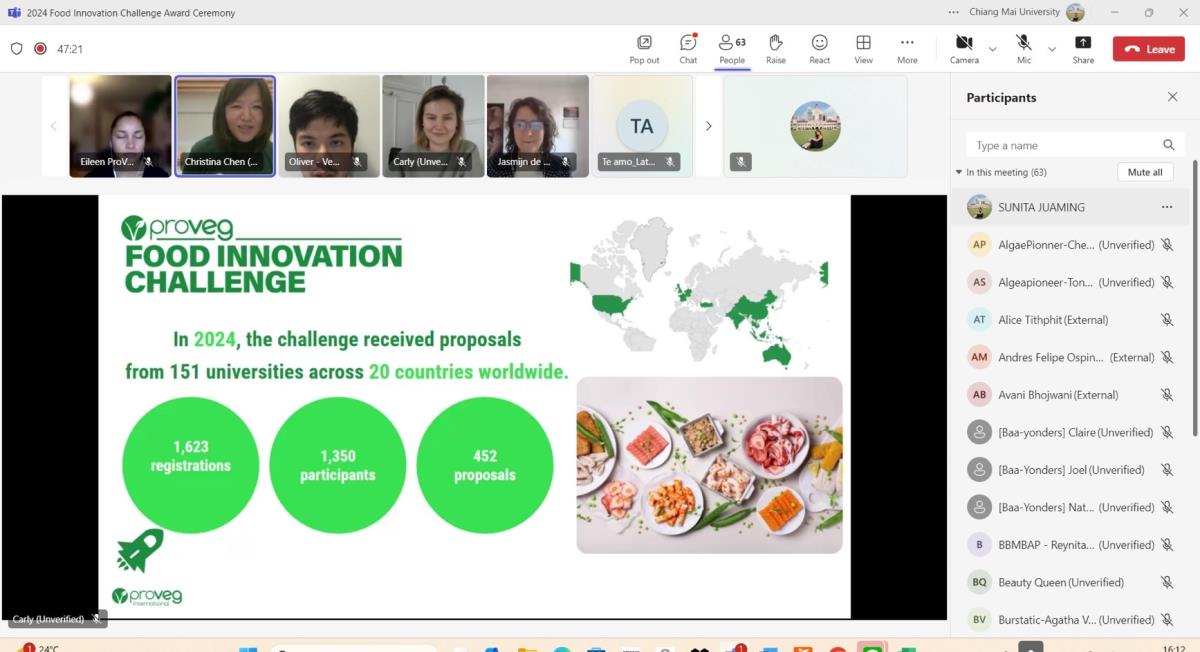Click the 'Participants' panel heading

pyautogui.click(x=1001, y=97)
